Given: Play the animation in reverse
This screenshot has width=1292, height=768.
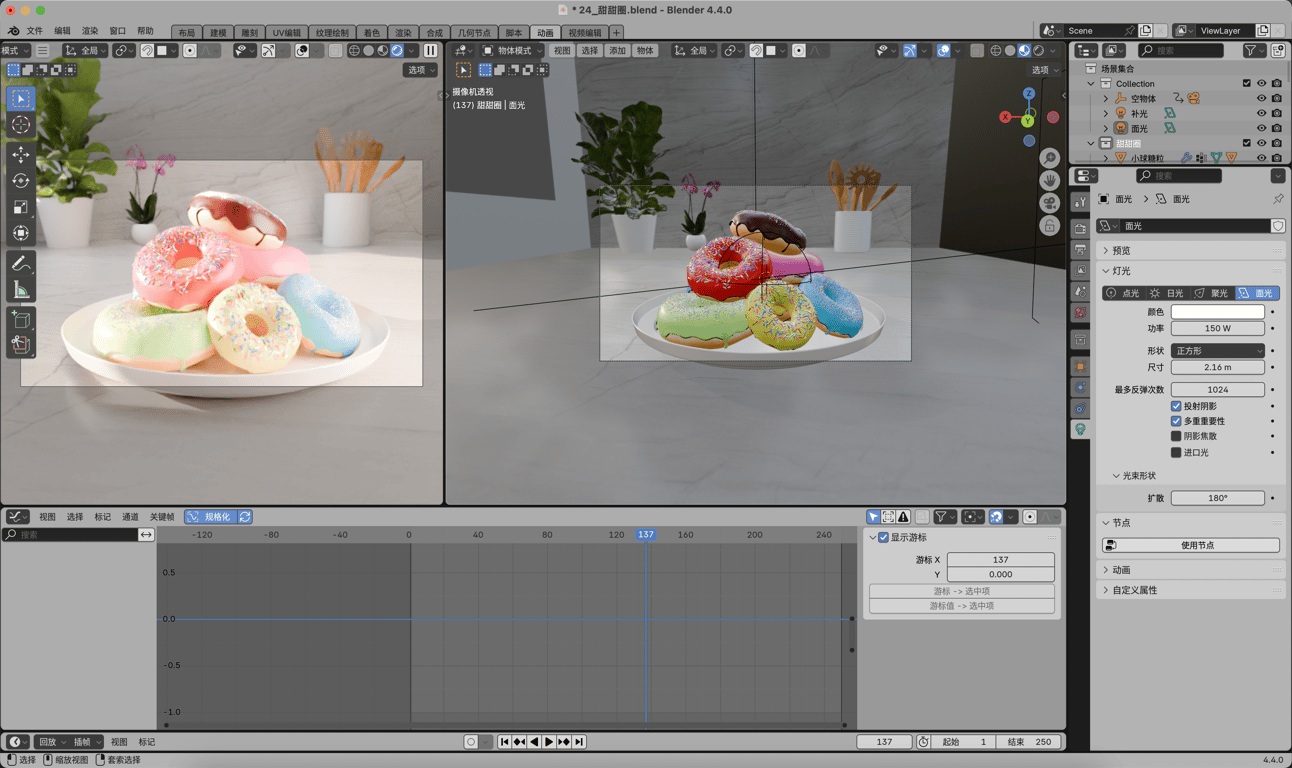Looking at the screenshot, I should click(x=534, y=742).
